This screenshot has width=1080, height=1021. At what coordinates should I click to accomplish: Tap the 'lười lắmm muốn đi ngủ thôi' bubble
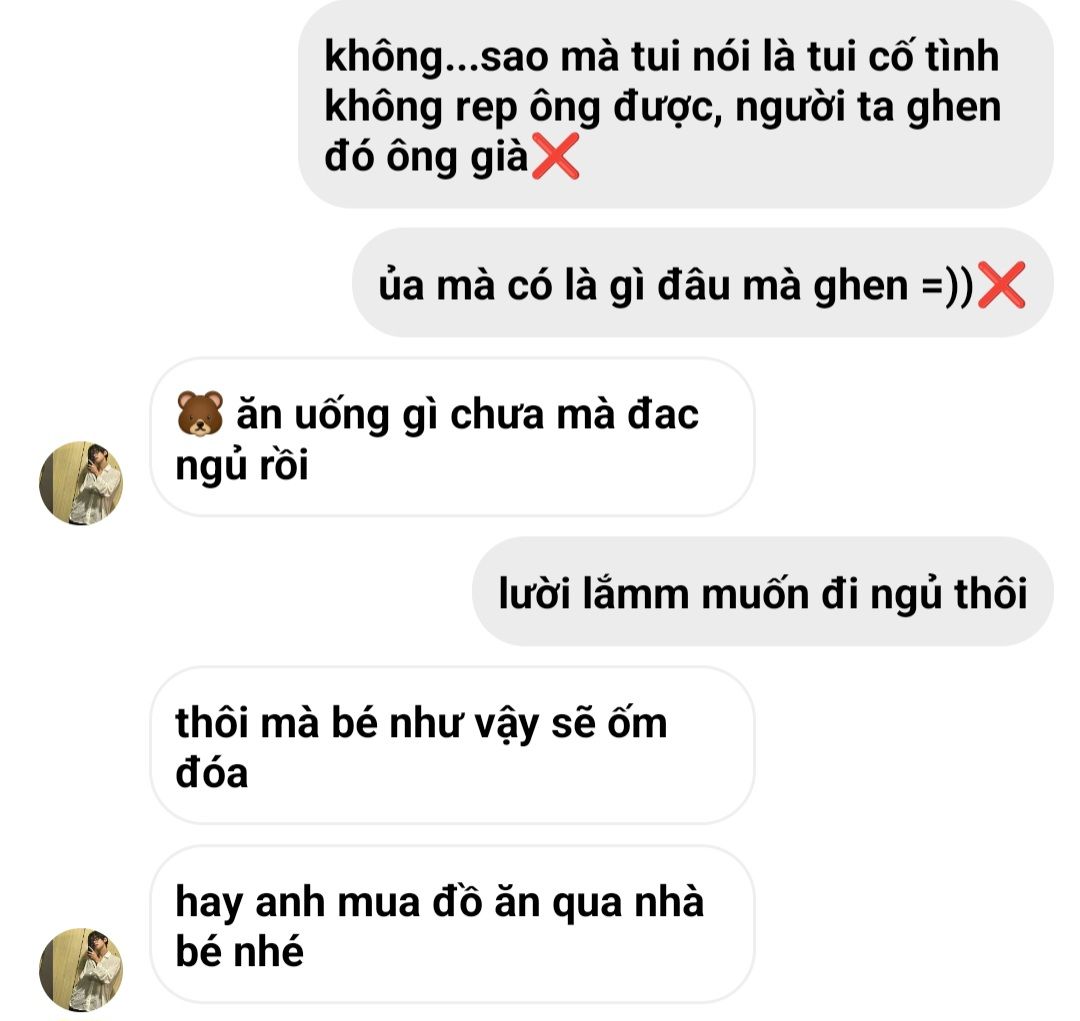(762, 592)
